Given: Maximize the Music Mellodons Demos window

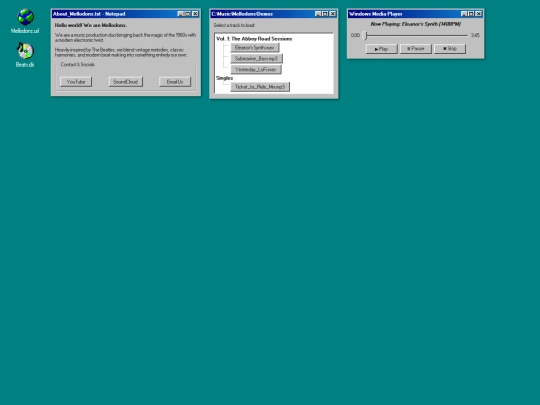Looking at the screenshot, I should pos(325,14).
